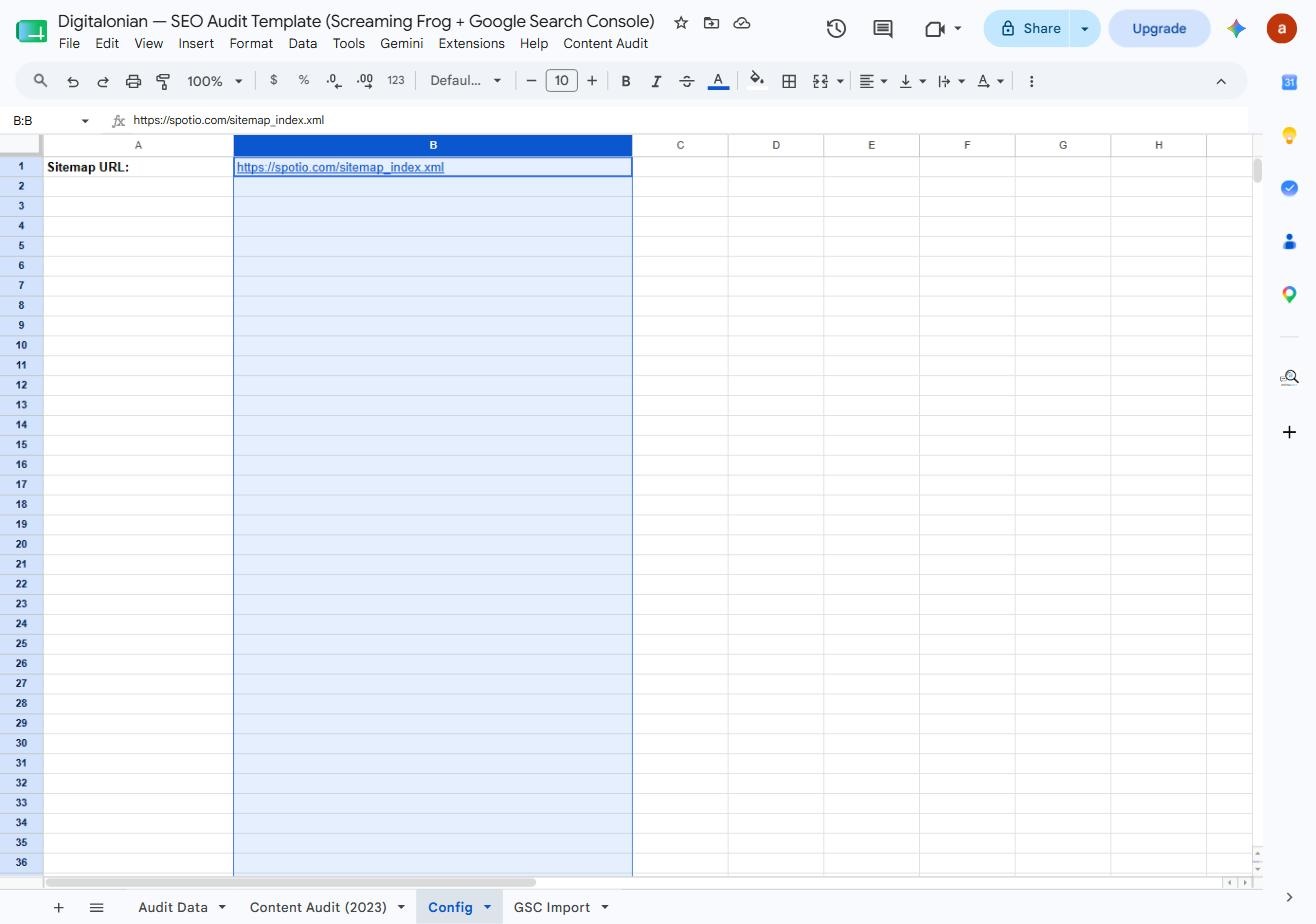
Task: Select row 10 header
Action: [21, 345]
